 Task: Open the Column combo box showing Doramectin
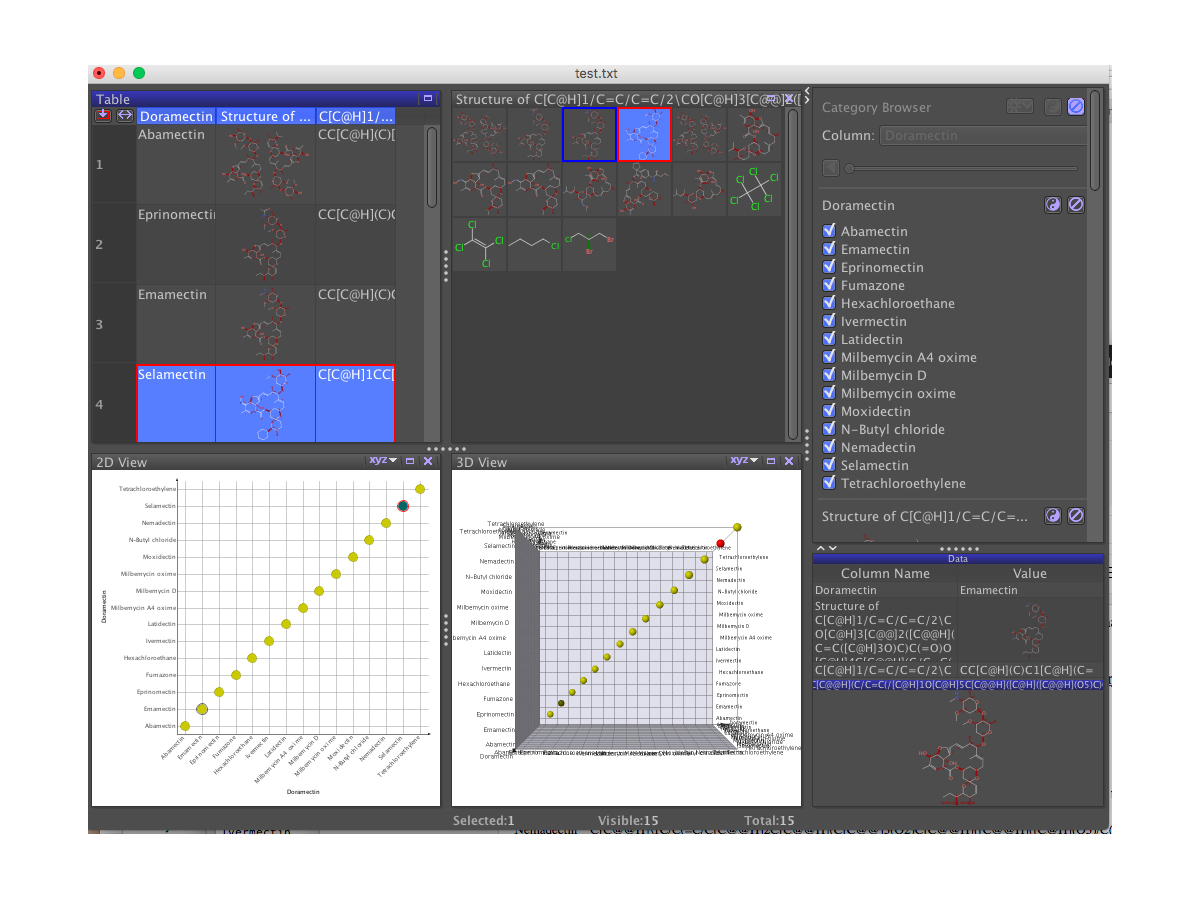pos(983,135)
